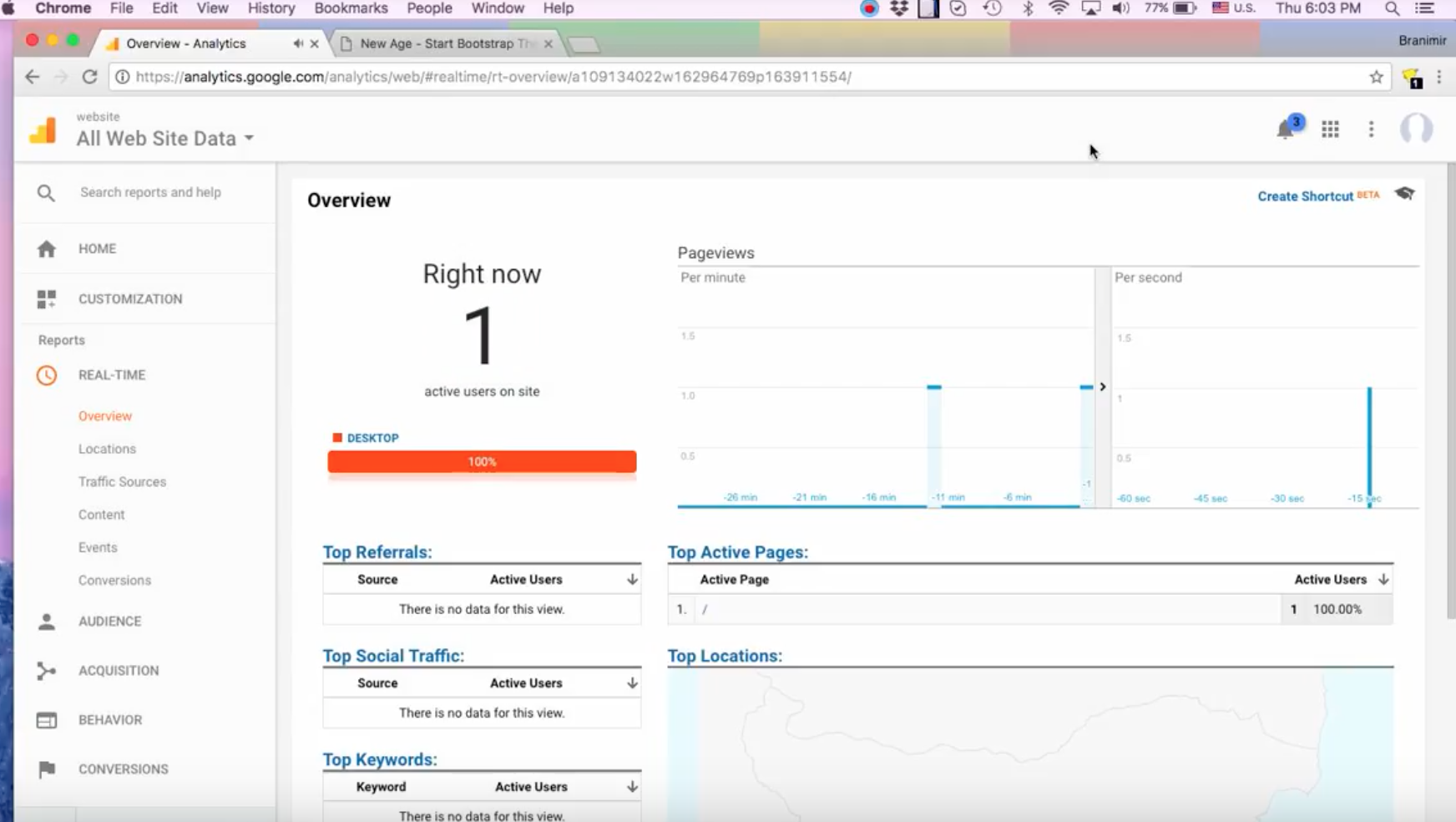Viewport: 1456px width, 822px height.
Task: Click the per-second pageview bar
Action: [x=1369, y=447]
